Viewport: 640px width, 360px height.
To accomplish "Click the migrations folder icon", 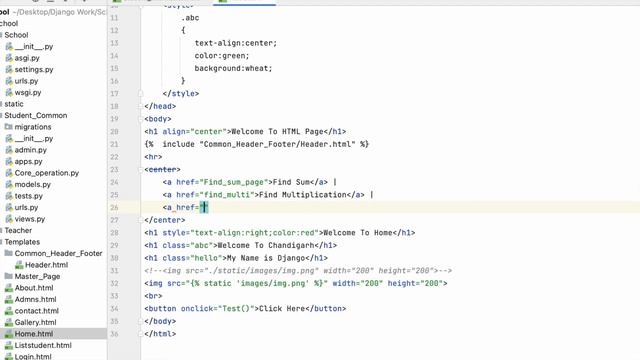I will [x=9, y=127].
